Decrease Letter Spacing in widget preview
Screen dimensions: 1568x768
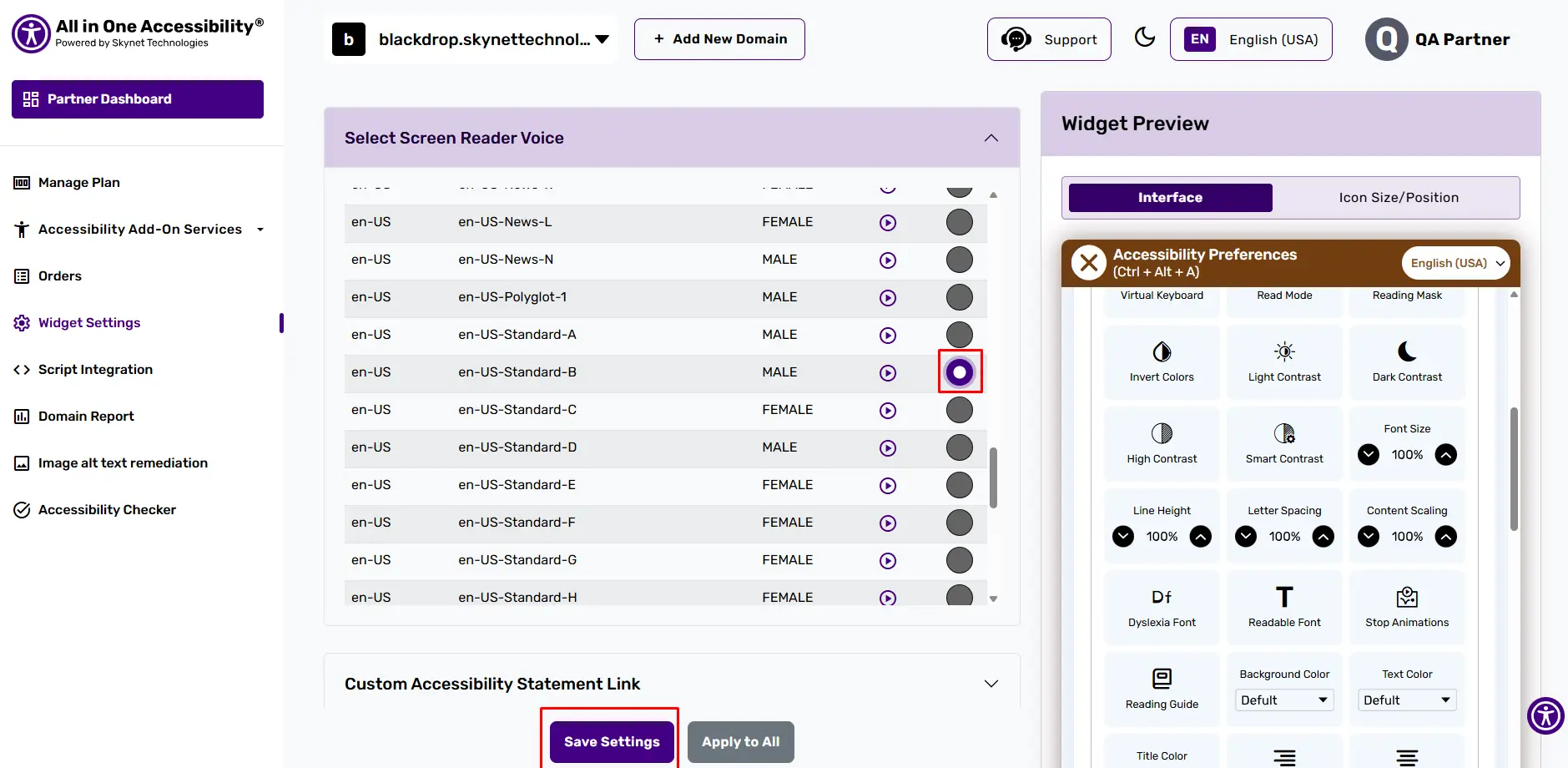click(x=1246, y=537)
